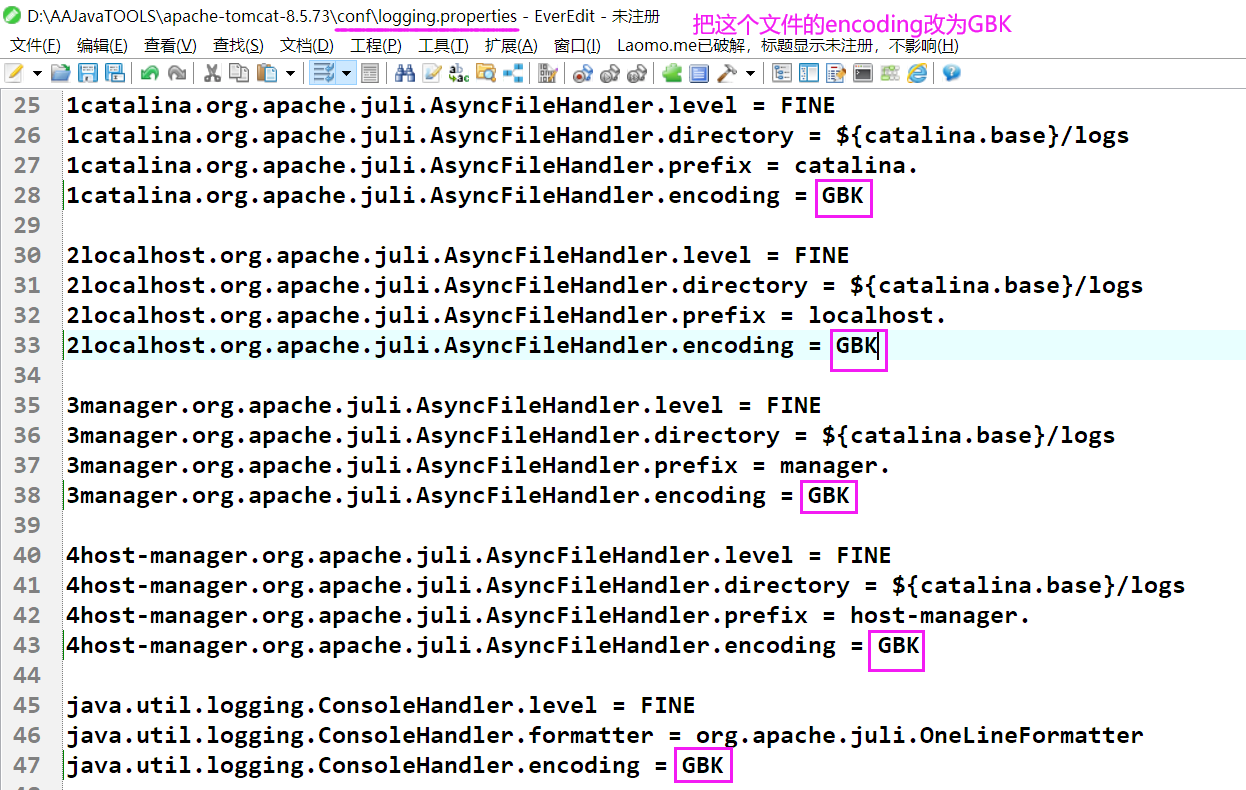Open the Laomo.me已破解 (H) help menu
This screenshot has height=790, width=1246.
pos(788,46)
